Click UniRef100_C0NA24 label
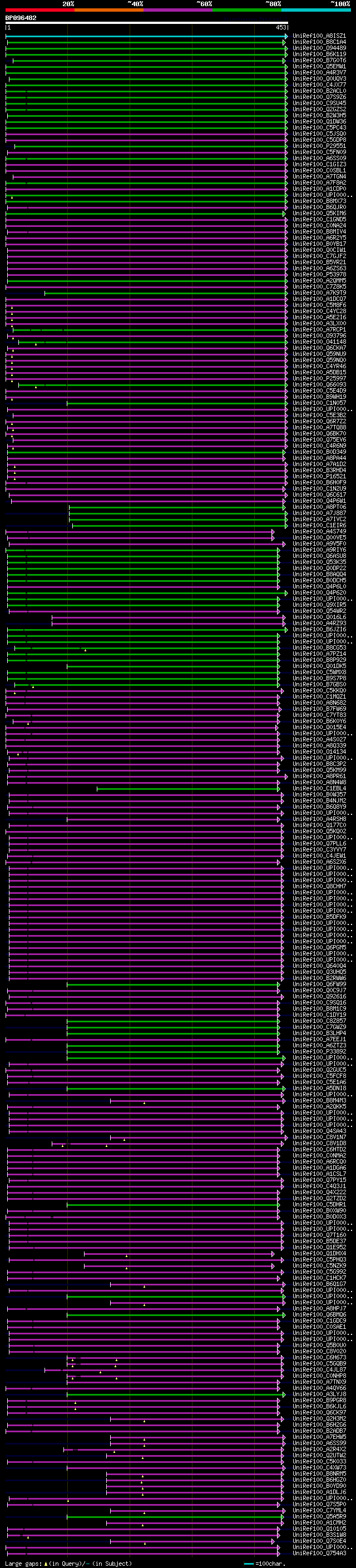Screen dimensions: 356x1568 point(319,225)
